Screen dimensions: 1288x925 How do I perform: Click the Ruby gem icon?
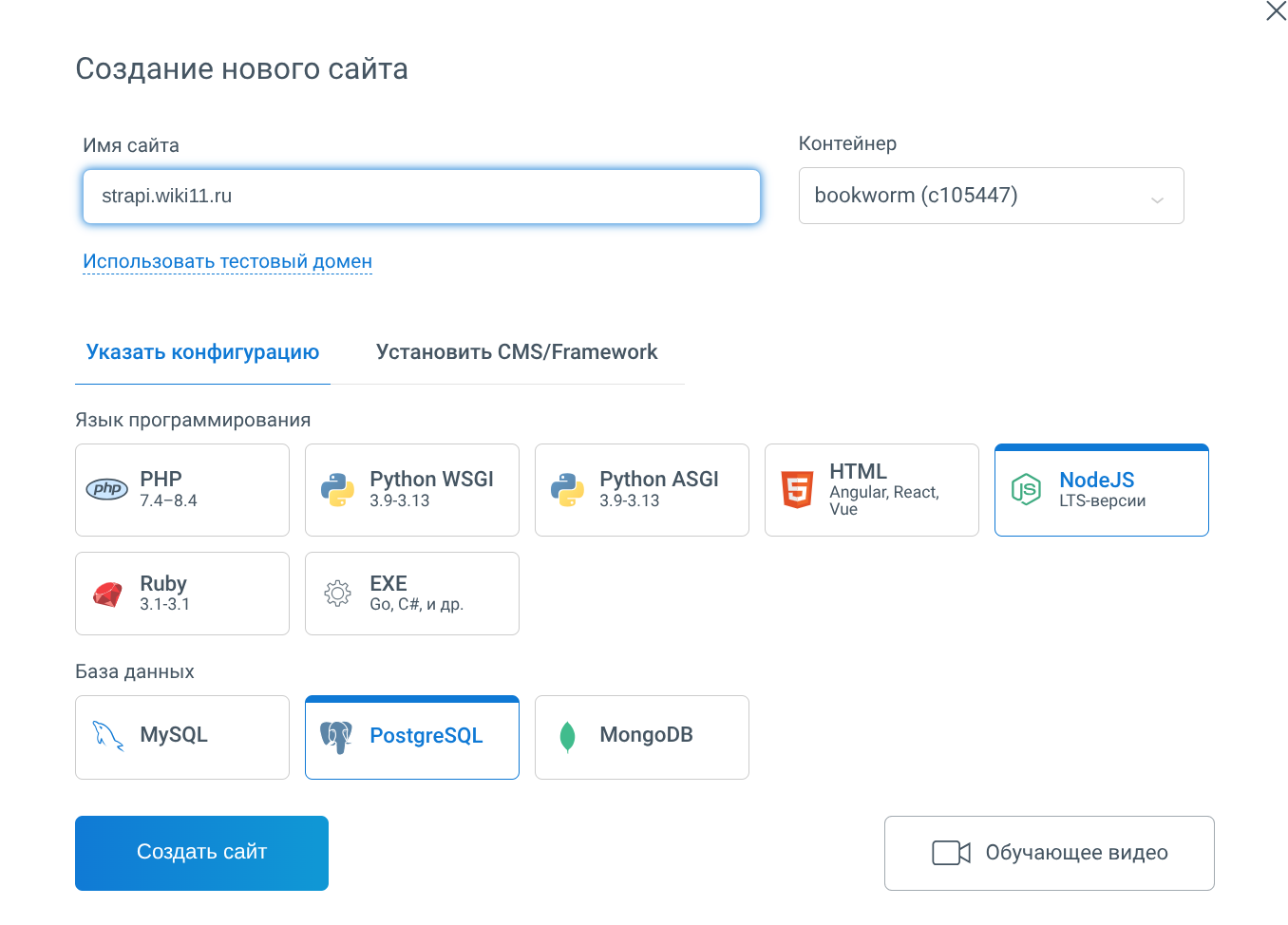(107, 595)
